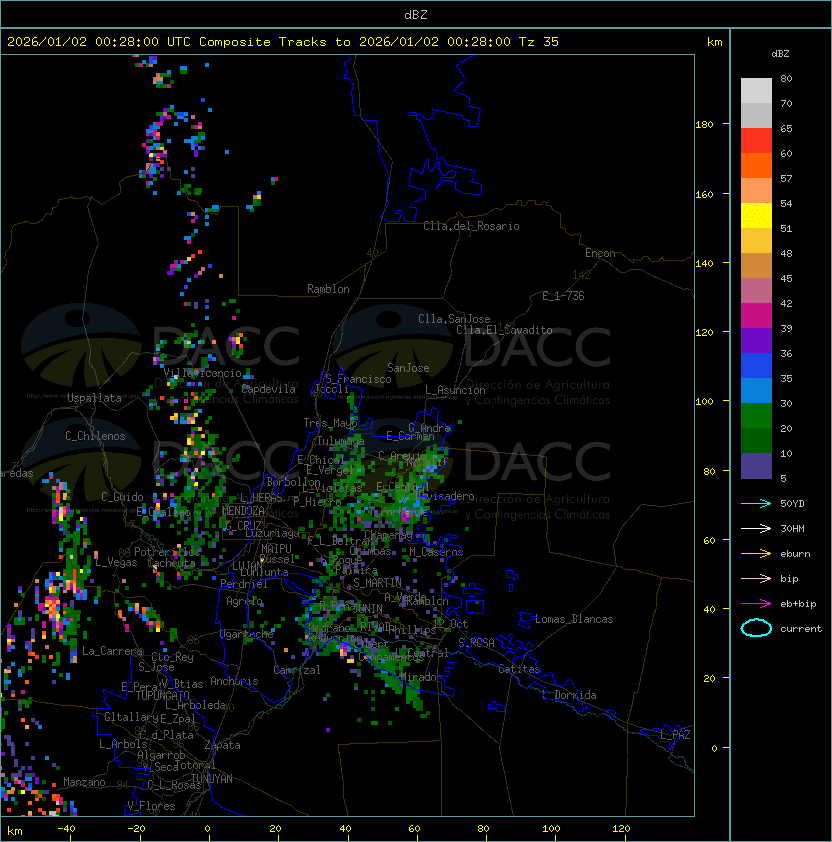Click the dBZ title at top of window
832x842 pixels.
pos(416,14)
